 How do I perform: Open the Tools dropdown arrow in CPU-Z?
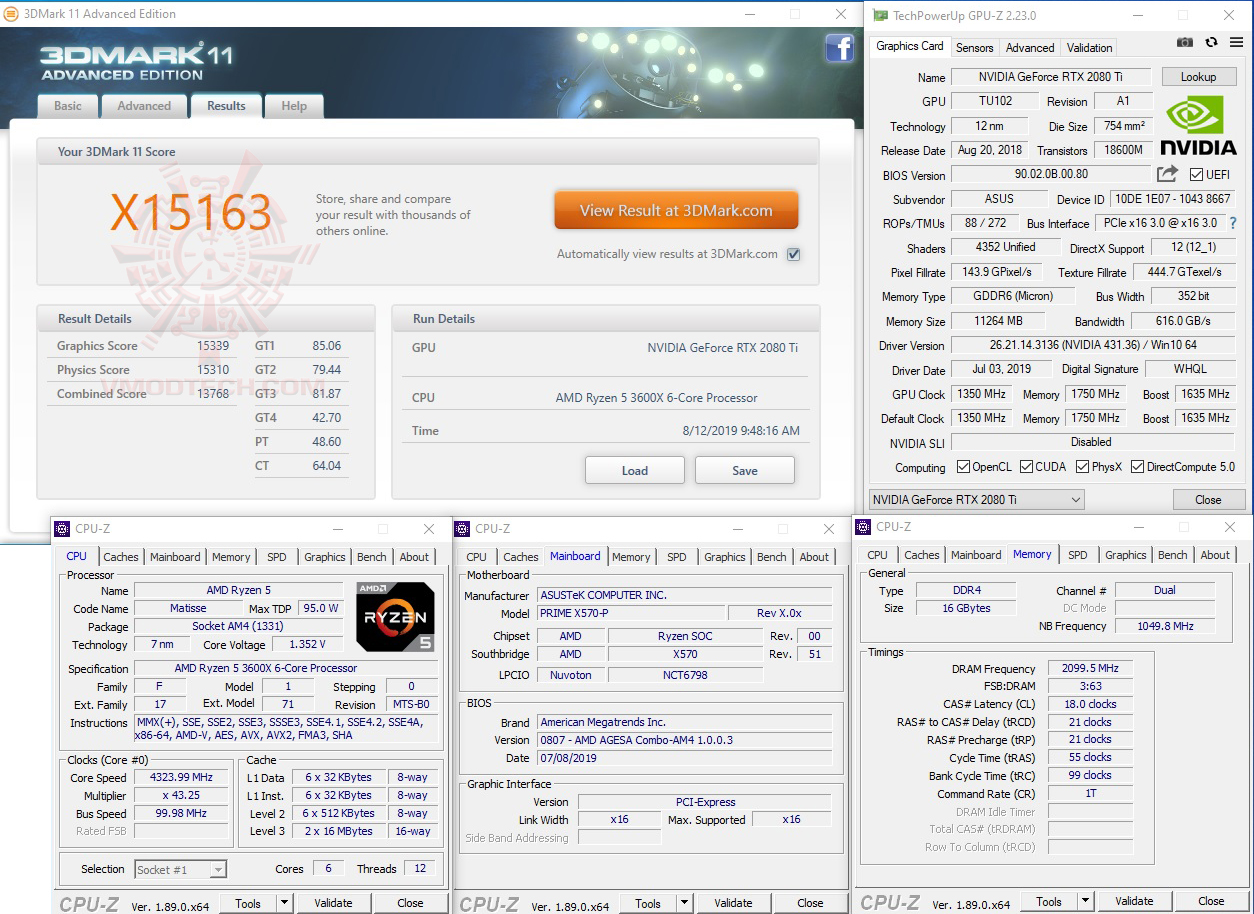click(286, 902)
